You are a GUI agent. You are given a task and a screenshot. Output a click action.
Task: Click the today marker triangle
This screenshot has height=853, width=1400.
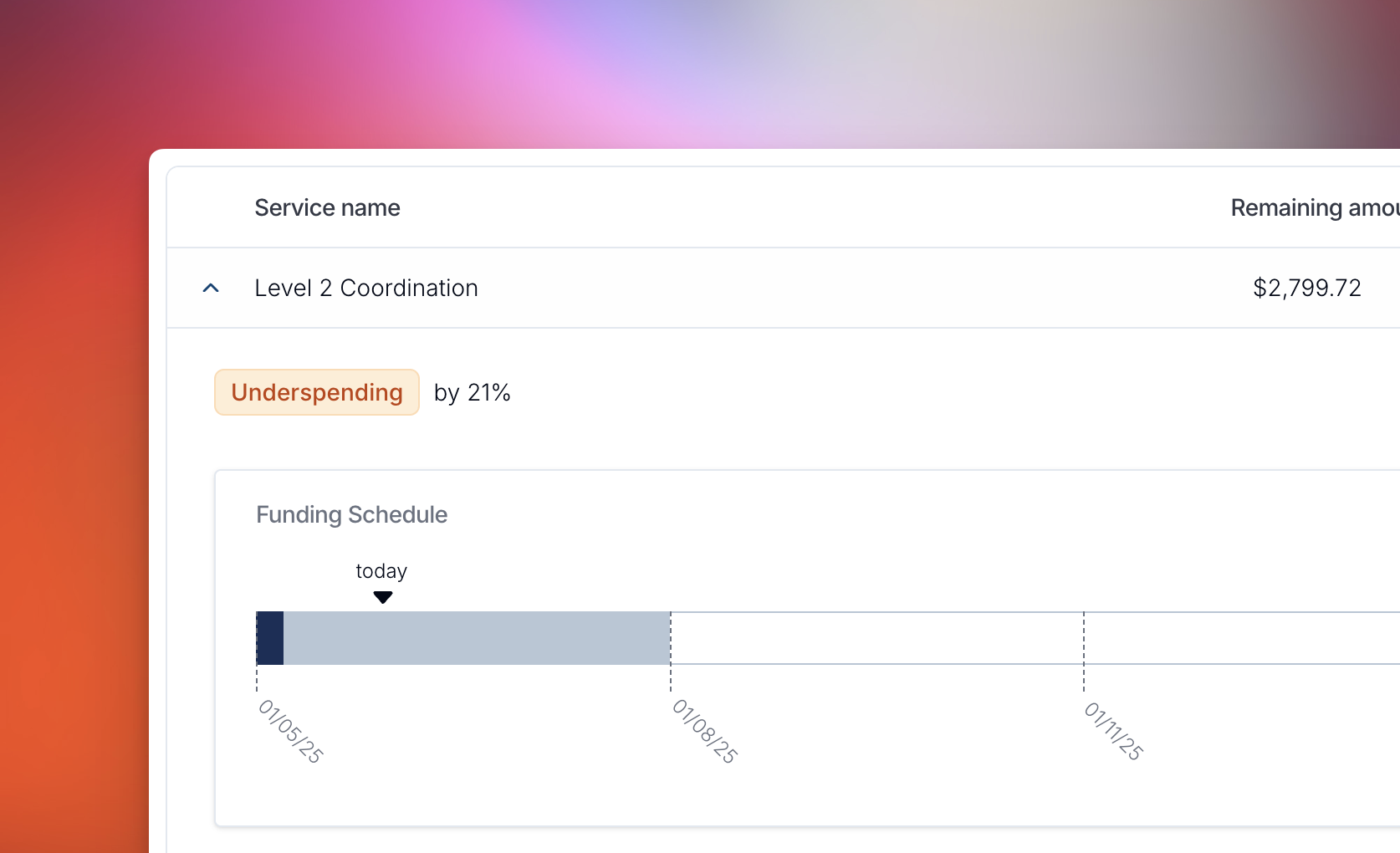[383, 597]
